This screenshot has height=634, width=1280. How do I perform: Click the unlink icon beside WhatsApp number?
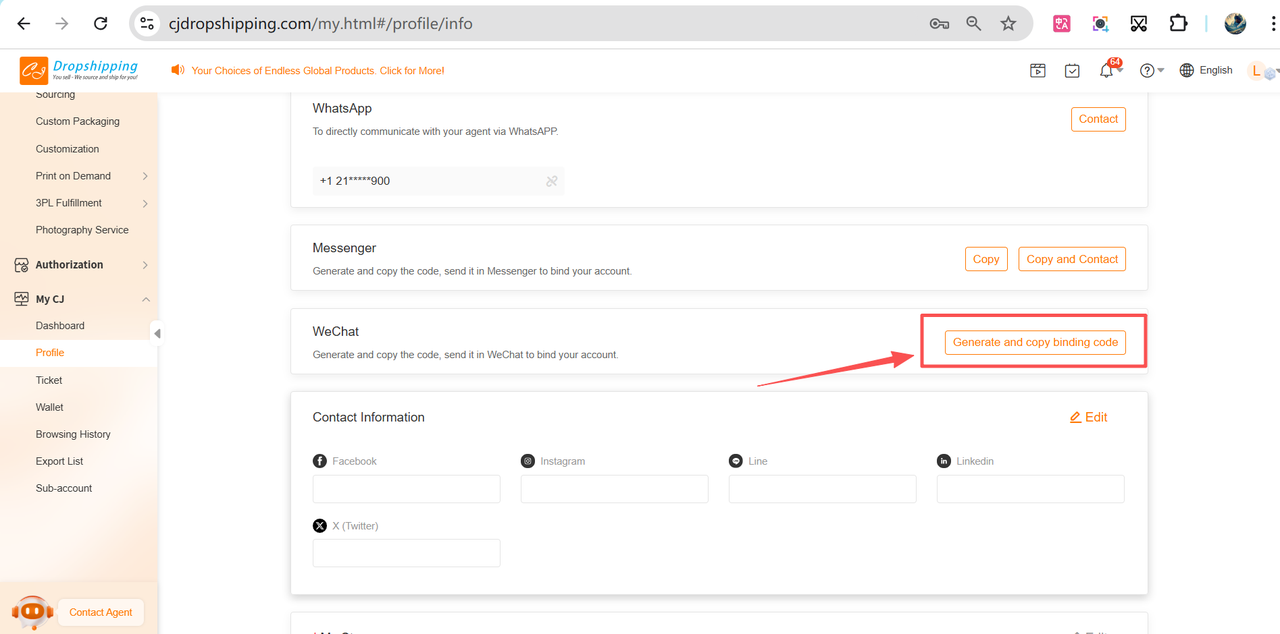tap(551, 181)
